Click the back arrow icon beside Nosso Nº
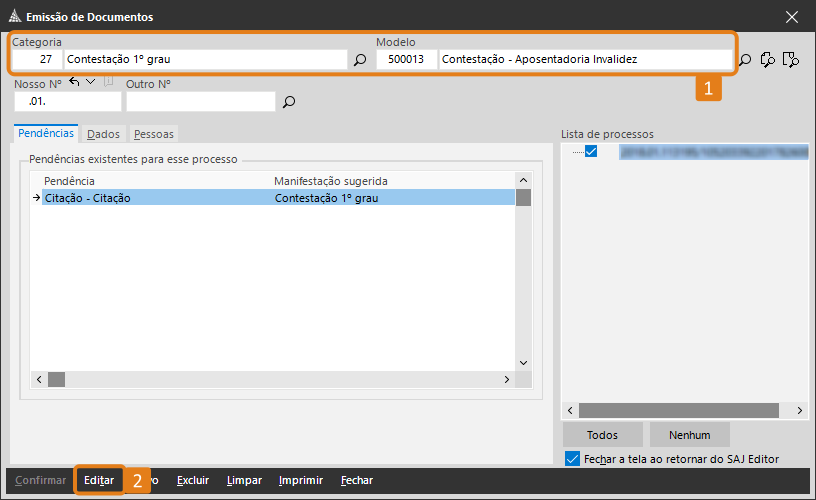This screenshot has height=500, width=816. [x=75, y=82]
